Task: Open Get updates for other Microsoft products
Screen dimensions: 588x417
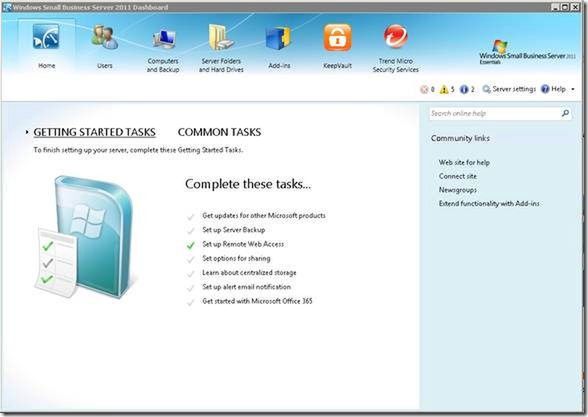Action: (264, 216)
